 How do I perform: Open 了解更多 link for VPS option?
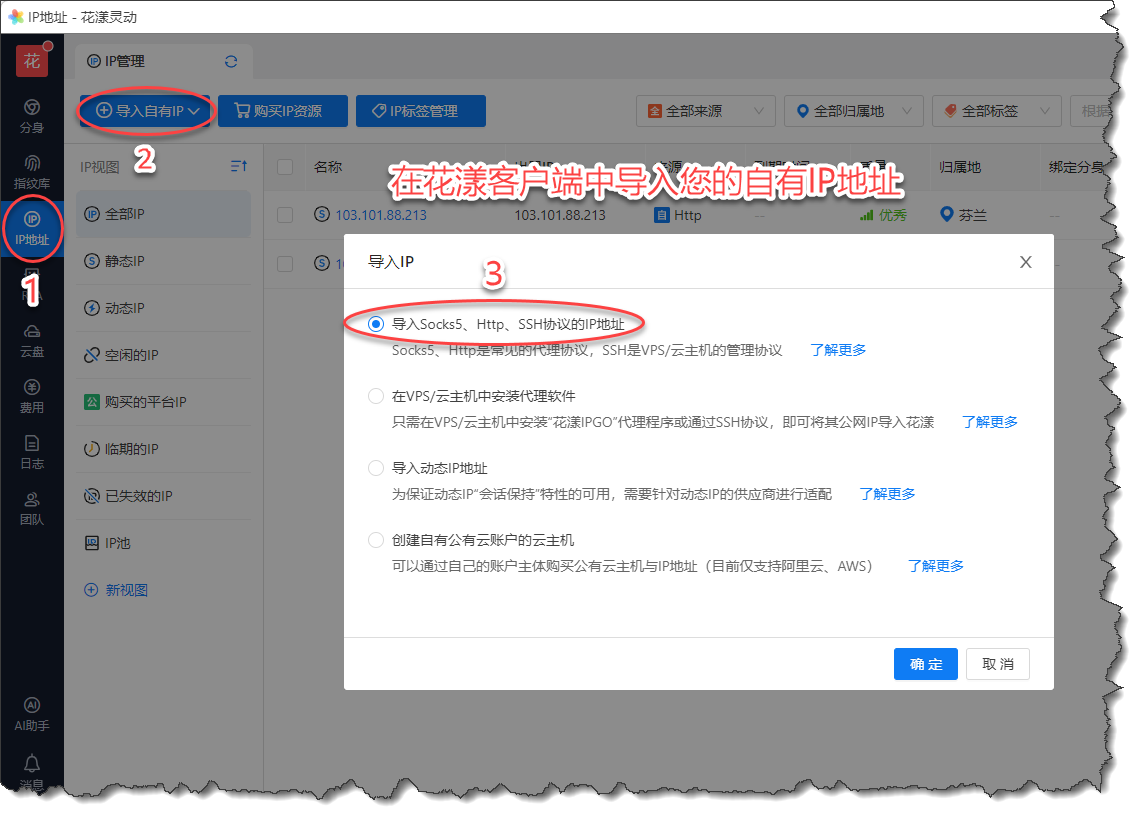[x=990, y=422]
